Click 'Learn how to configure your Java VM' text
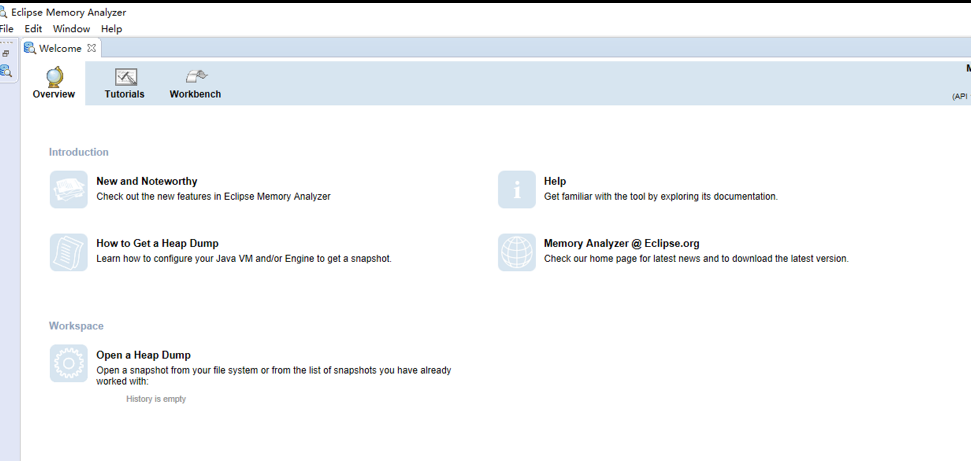The width and height of the screenshot is (971, 461). (244, 258)
